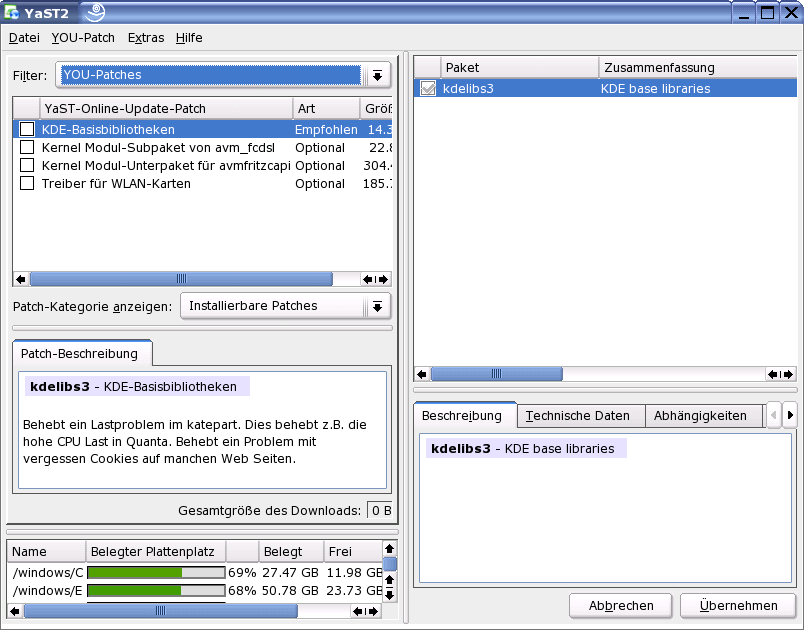Viewport: 804px width, 630px height.
Task: Click the /windows/C name cell
Action: (47, 572)
